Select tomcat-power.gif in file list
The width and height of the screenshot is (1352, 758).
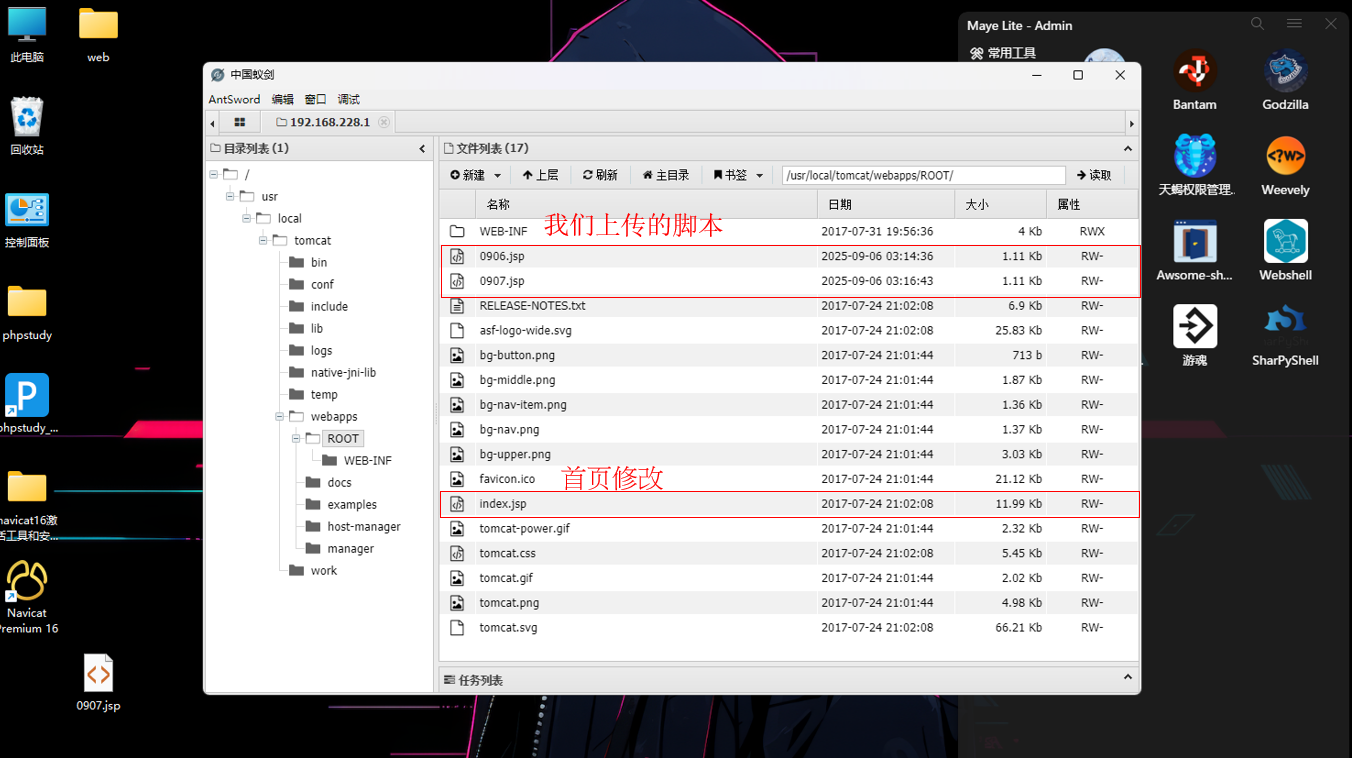789,528
